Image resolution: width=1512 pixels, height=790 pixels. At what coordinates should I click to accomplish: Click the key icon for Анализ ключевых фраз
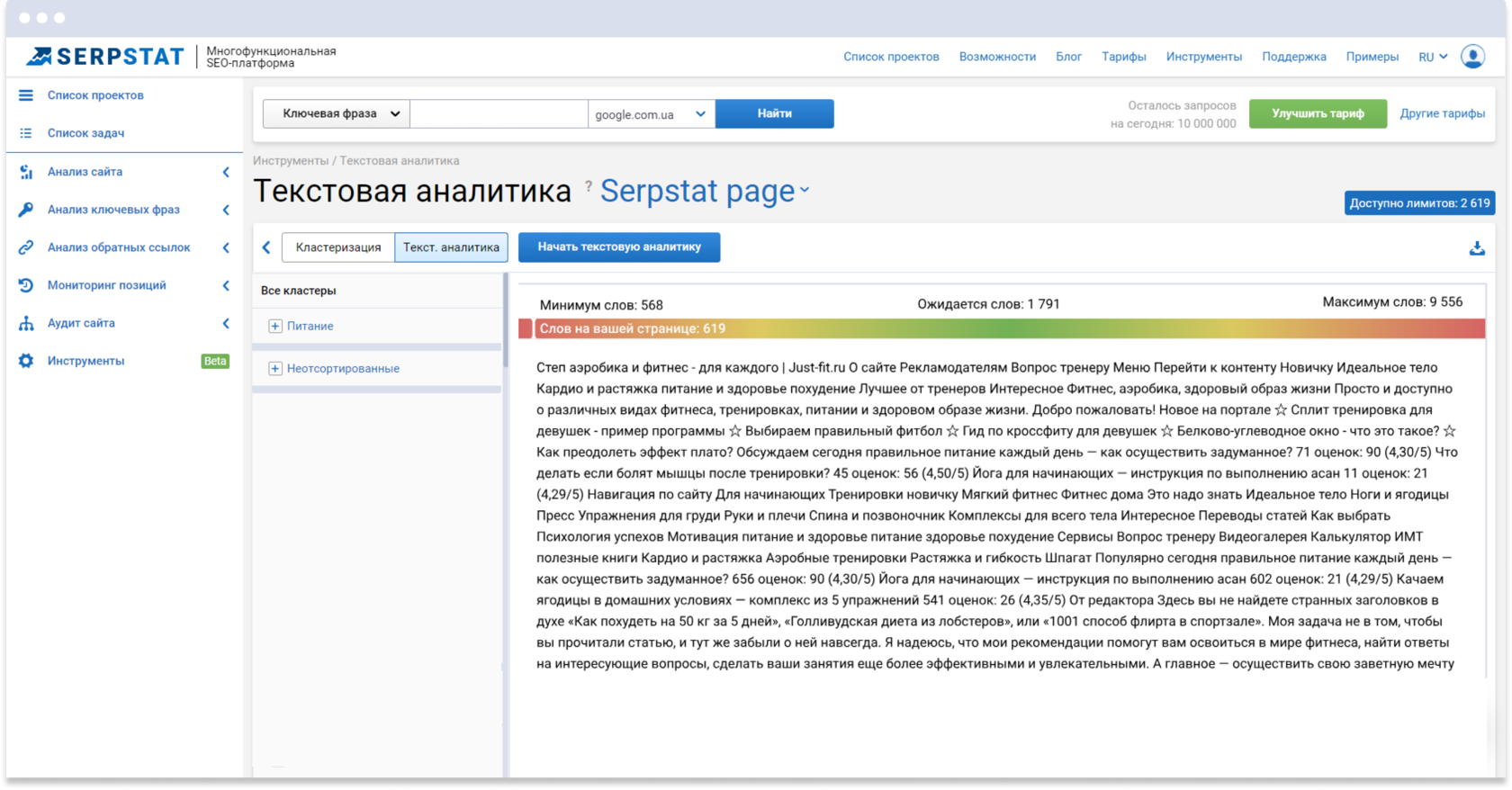point(26,210)
